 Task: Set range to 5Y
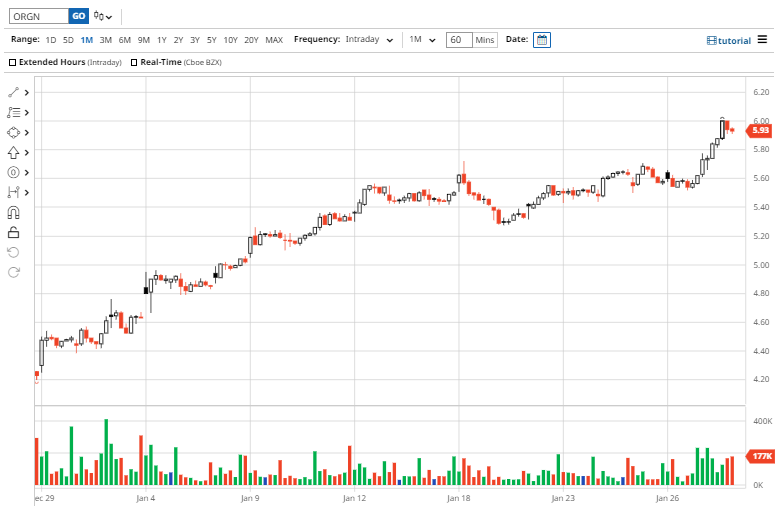212,40
